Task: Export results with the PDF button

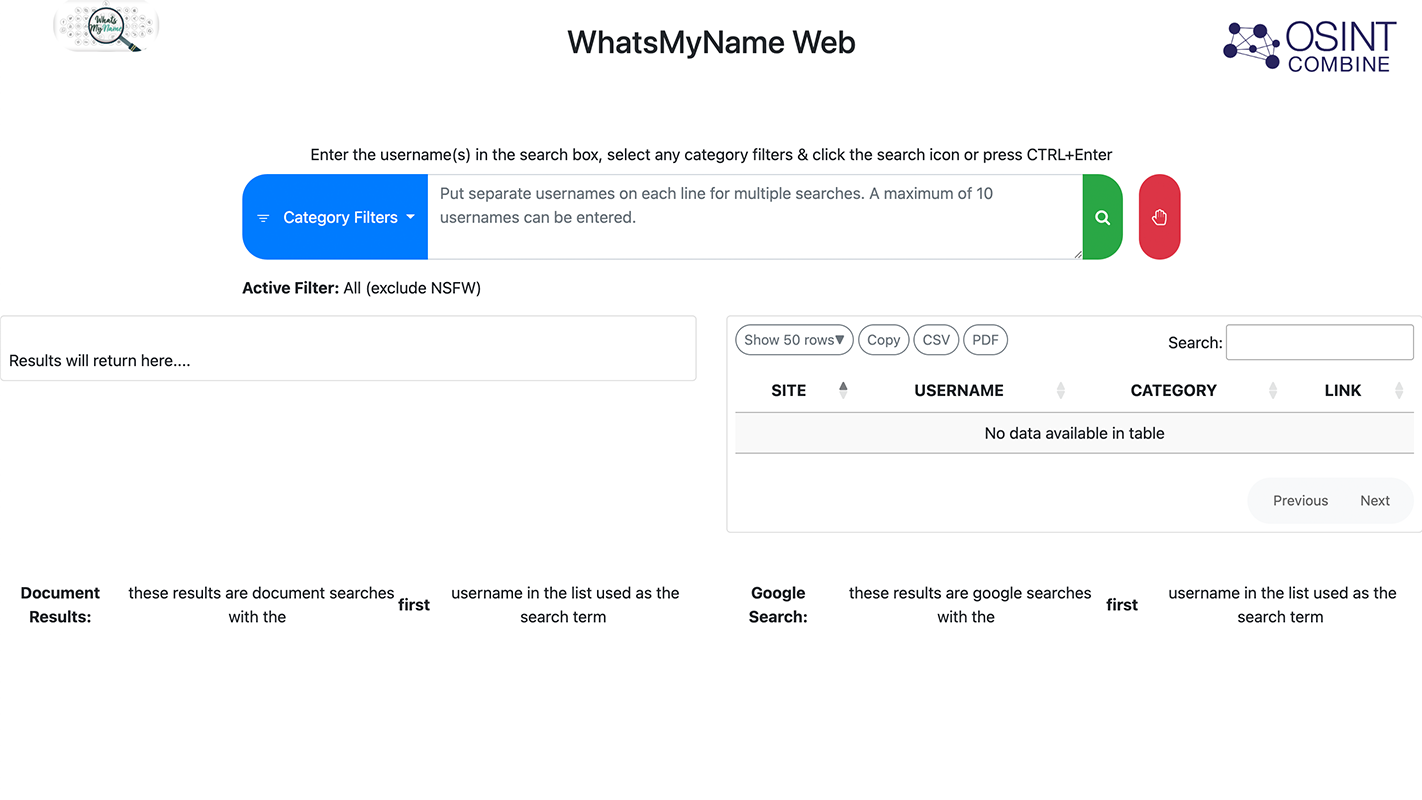Action: [x=985, y=340]
